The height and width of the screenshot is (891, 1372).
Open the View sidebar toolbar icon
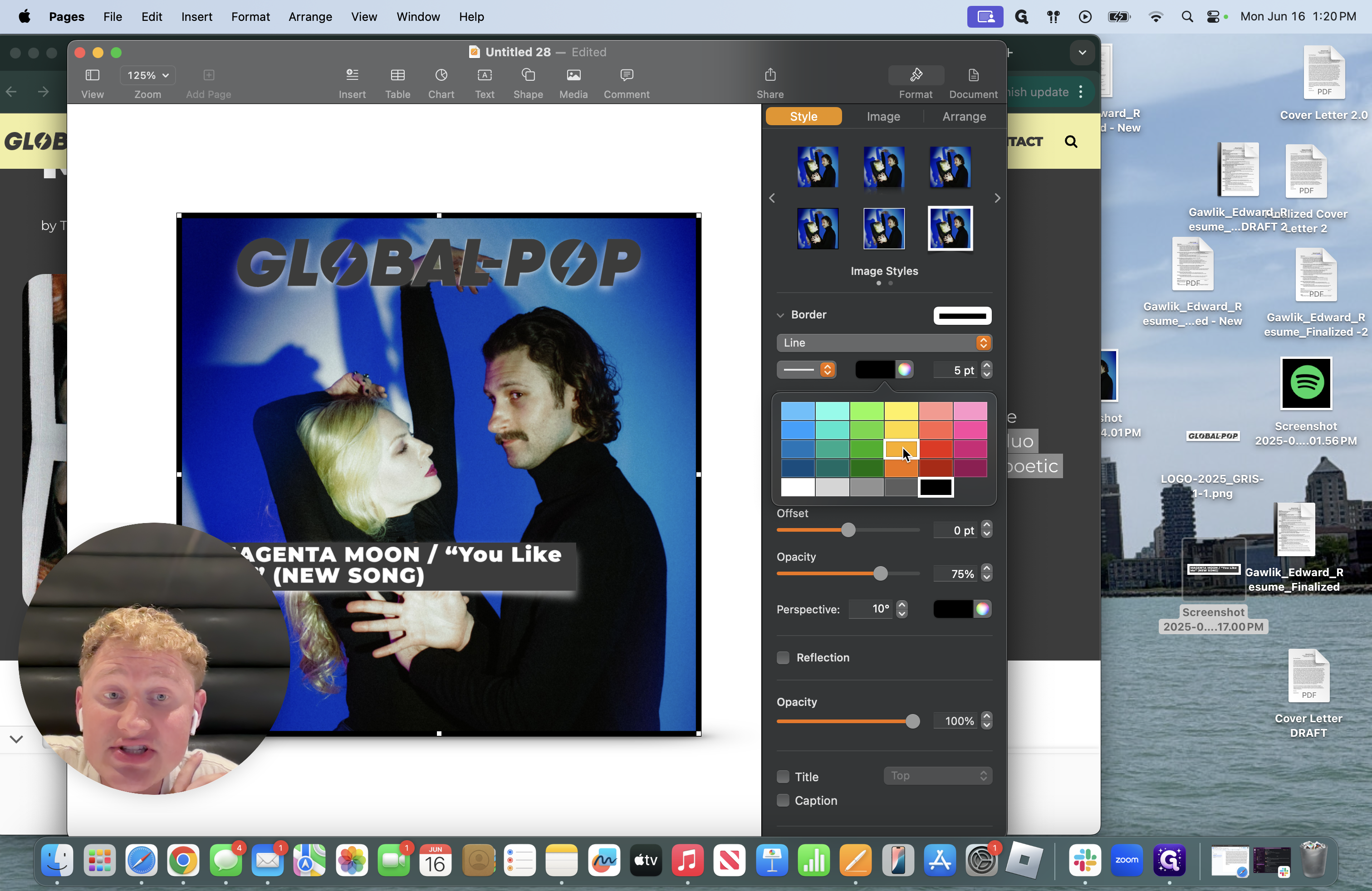click(x=92, y=75)
